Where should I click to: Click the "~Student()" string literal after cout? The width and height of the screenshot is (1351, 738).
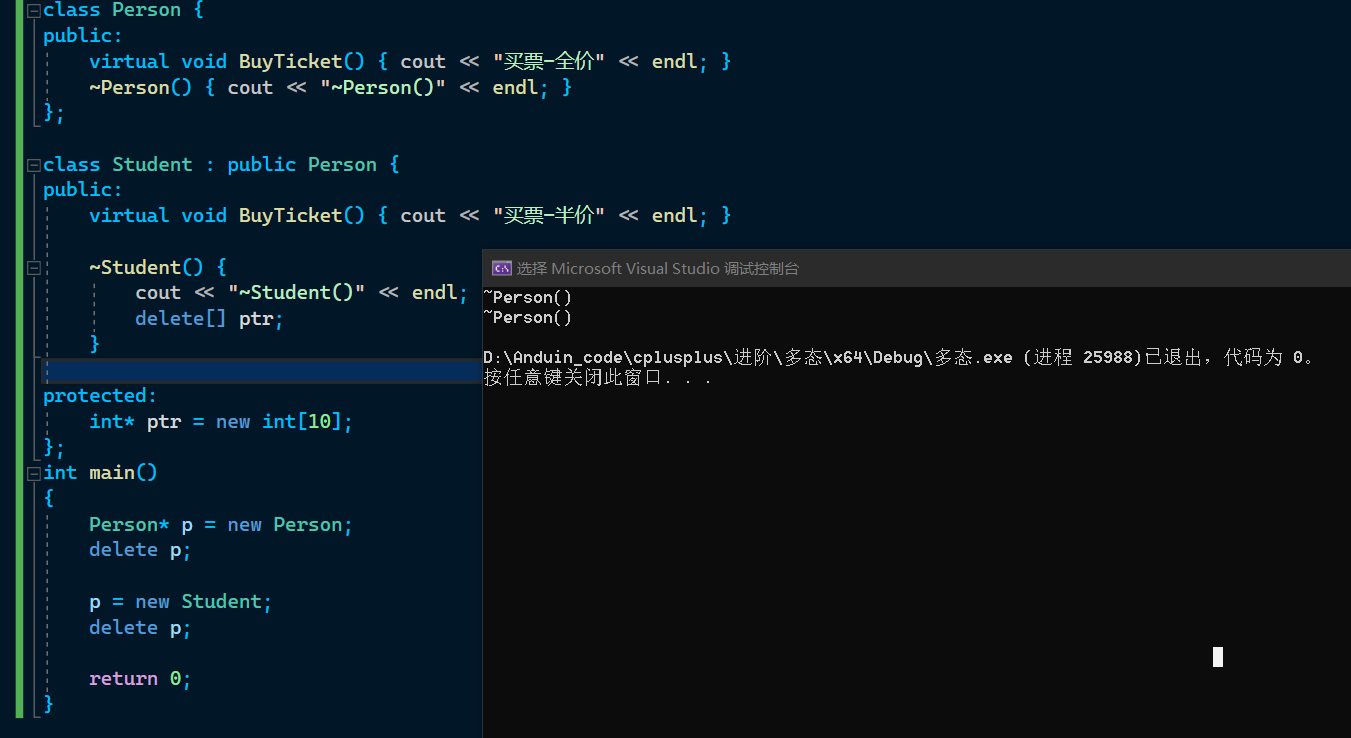coord(298,292)
